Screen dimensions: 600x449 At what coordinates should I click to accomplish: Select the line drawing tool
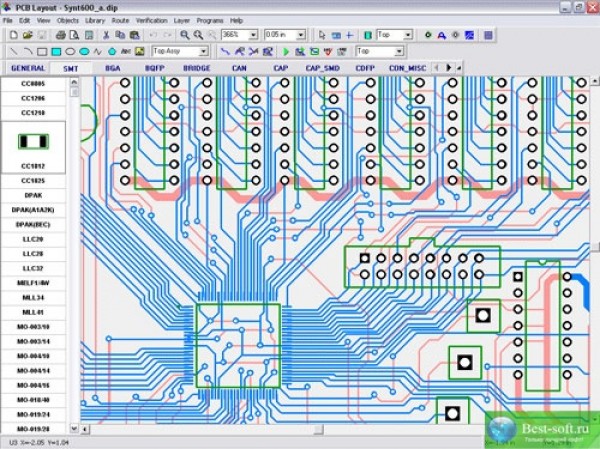pyautogui.click(x=14, y=51)
